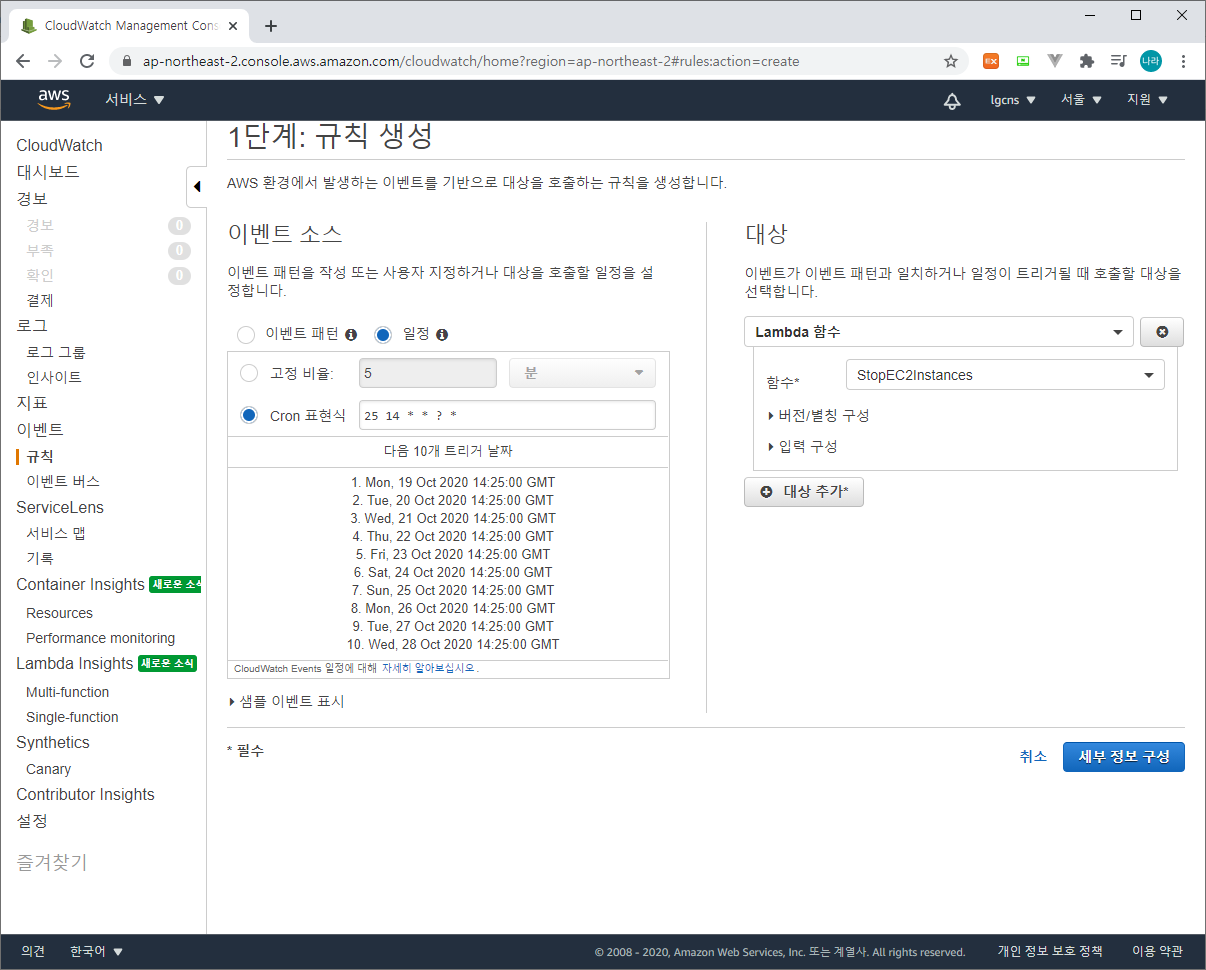Open the 한국어 language selector

96,952
